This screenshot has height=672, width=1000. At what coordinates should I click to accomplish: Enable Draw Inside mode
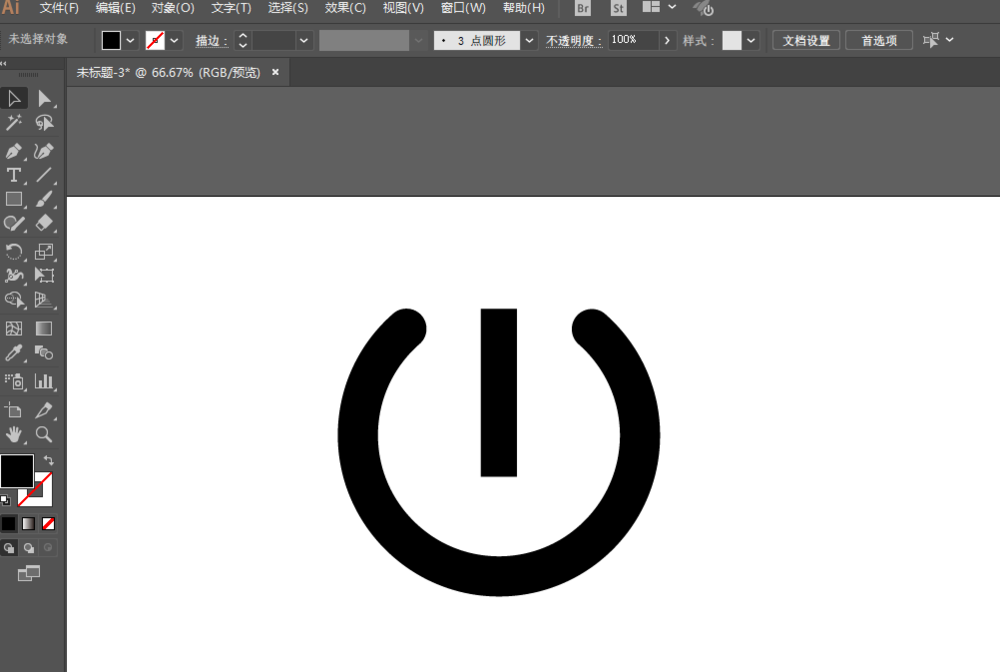tap(48, 548)
